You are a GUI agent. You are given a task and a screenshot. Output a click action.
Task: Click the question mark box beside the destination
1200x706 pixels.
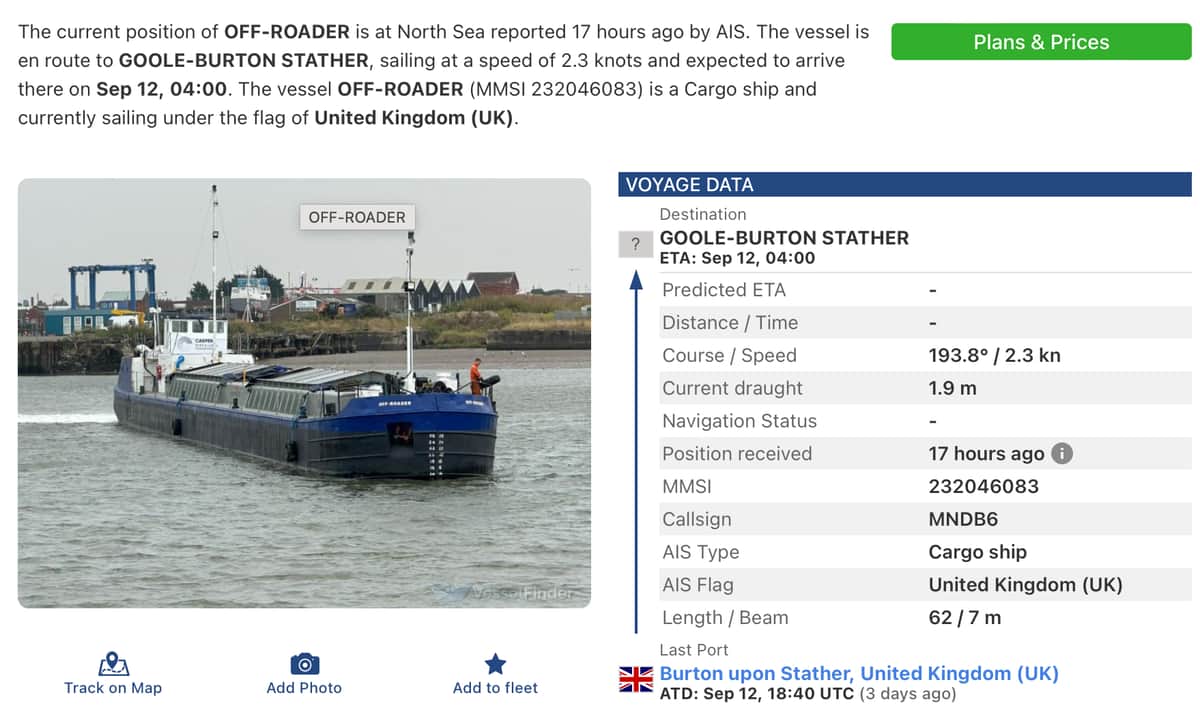(635, 245)
